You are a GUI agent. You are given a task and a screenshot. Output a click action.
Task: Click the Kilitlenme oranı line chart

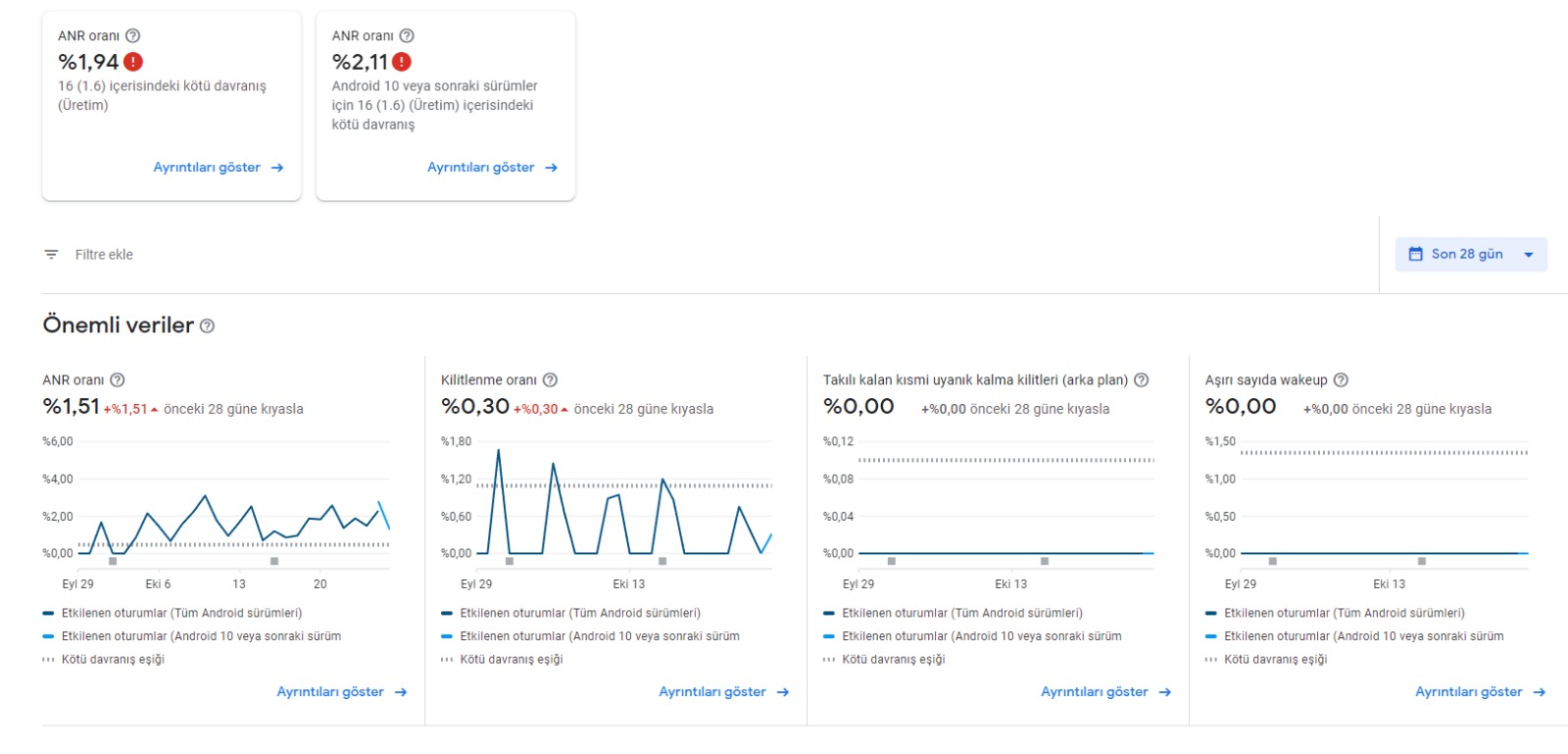(624, 505)
